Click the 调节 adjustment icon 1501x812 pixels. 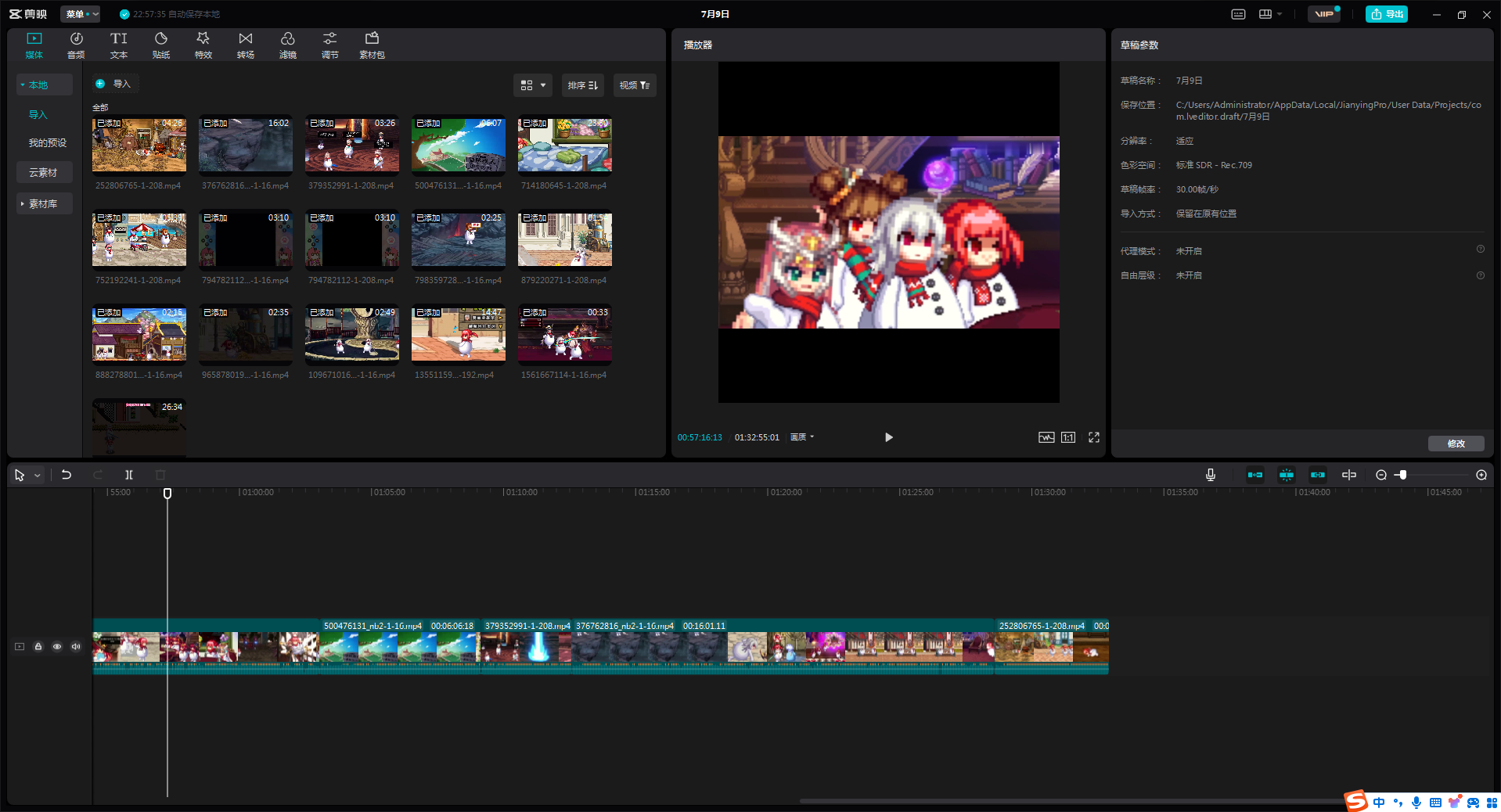tap(329, 38)
